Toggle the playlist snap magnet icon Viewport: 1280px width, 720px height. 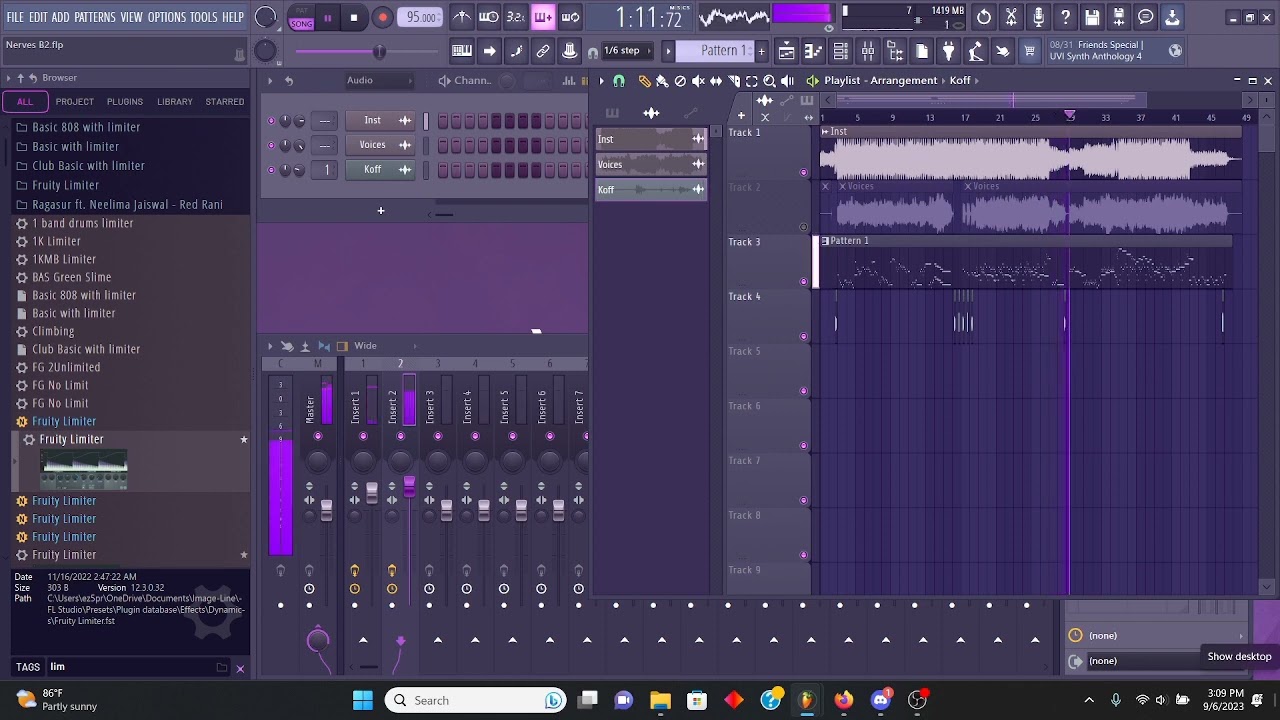pyautogui.click(x=619, y=81)
